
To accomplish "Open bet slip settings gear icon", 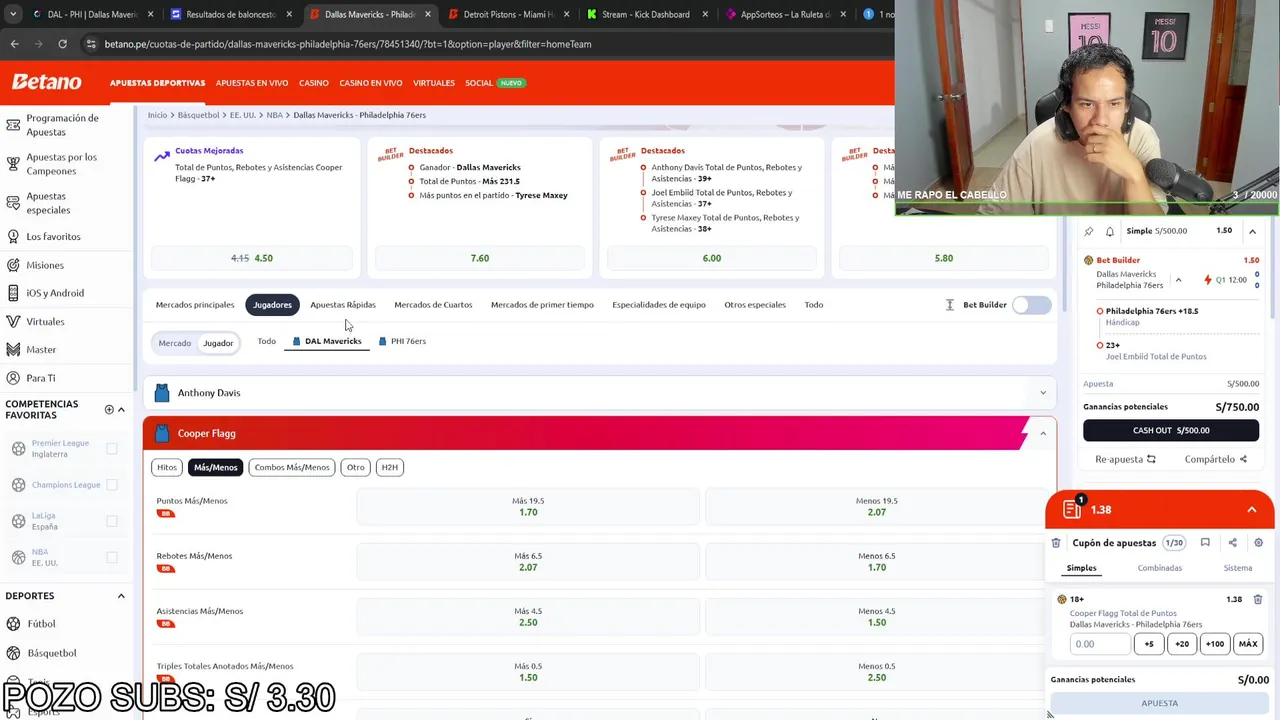I will (1258, 543).
